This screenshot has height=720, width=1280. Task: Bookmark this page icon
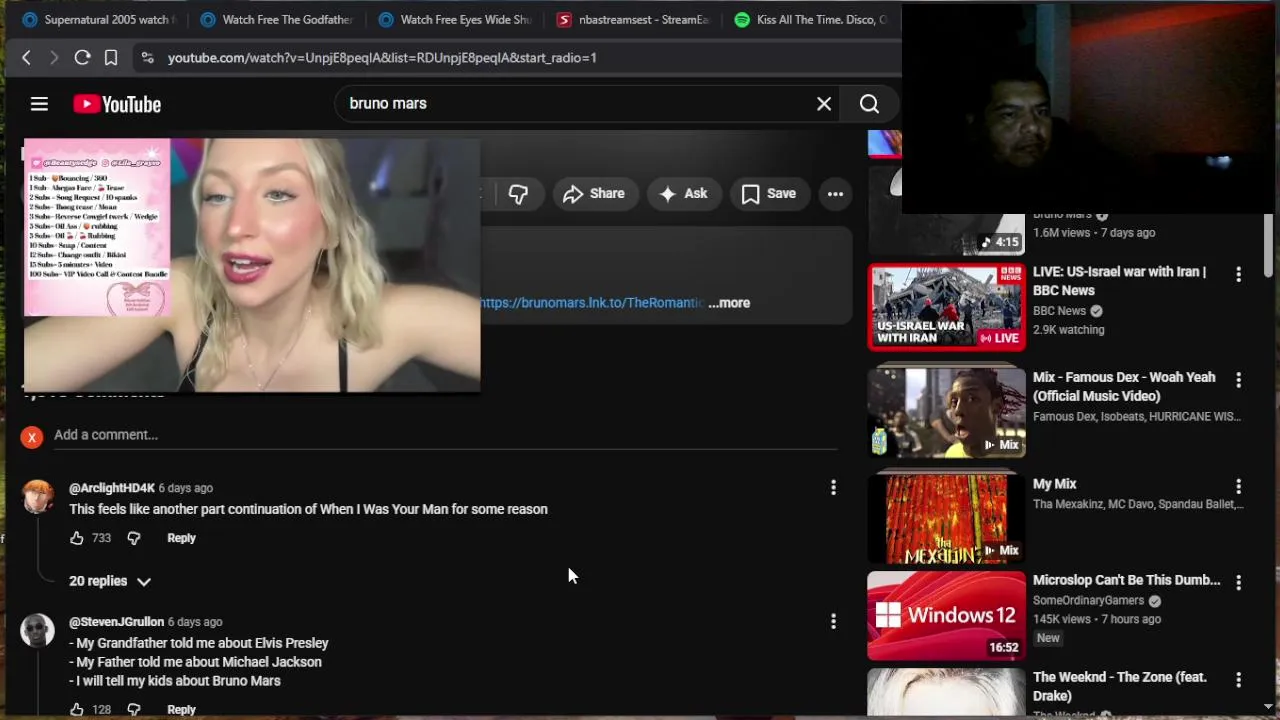(111, 58)
